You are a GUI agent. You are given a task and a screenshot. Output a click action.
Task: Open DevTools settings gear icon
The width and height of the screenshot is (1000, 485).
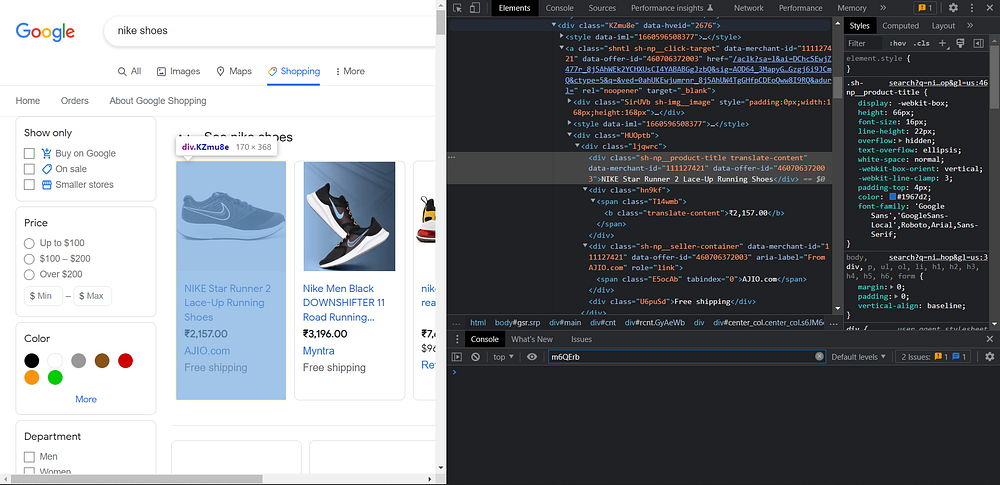tap(953, 8)
